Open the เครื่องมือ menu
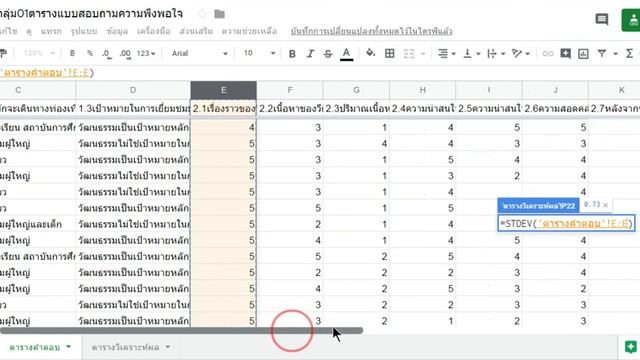Screen dimensions: 640x360 pyautogui.click(x=153, y=31)
